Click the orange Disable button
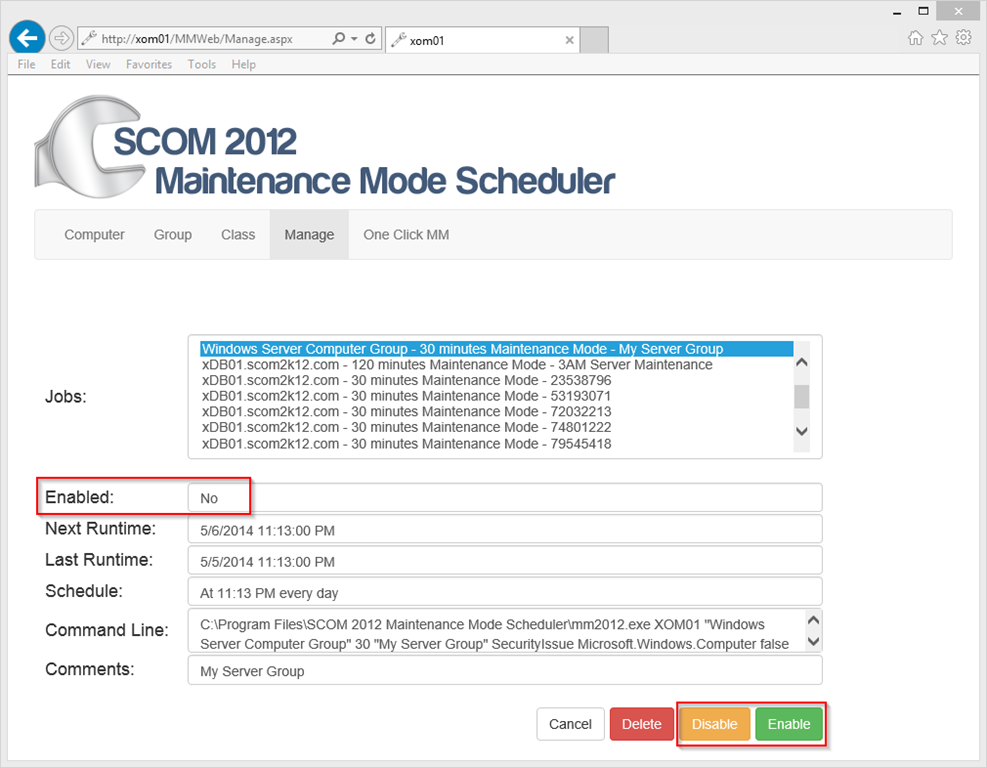987x768 pixels. point(714,724)
